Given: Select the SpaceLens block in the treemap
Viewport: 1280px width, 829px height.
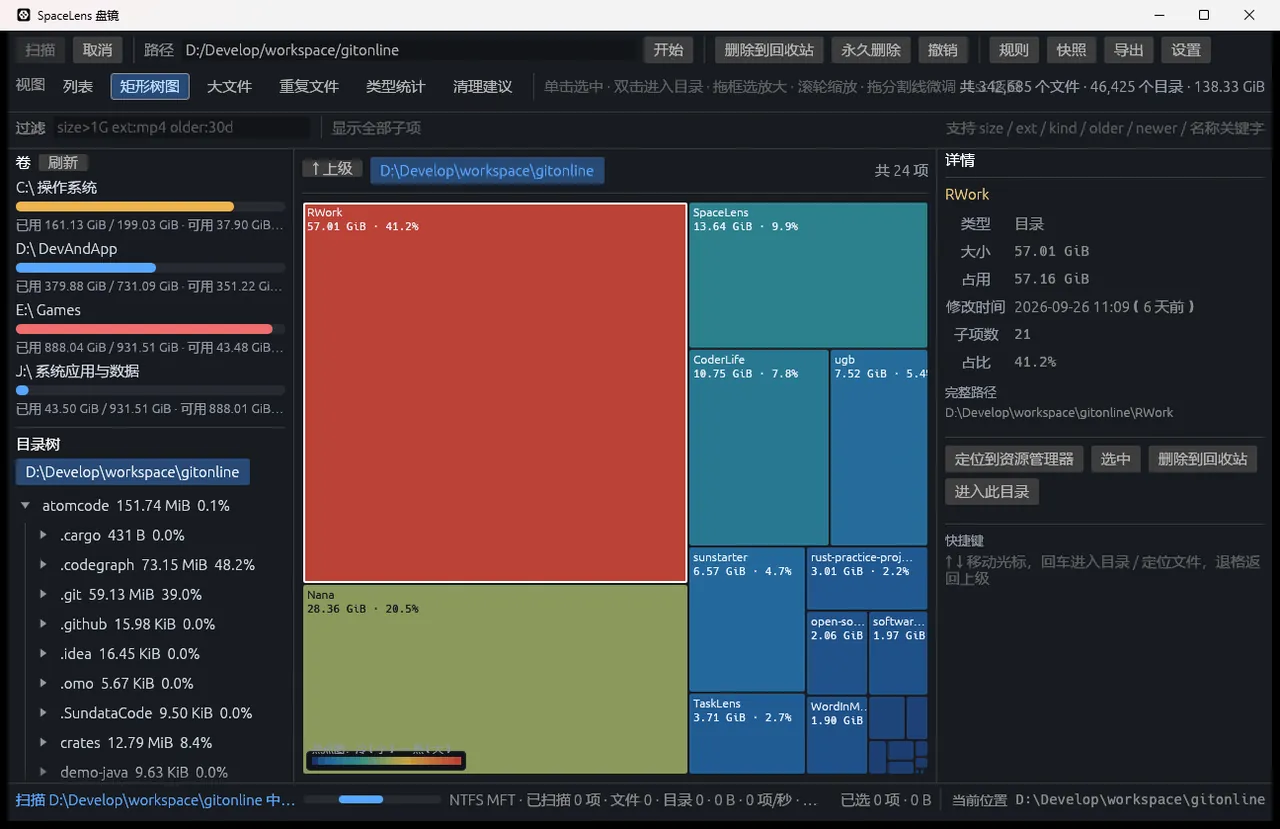Looking at the screenshot, I should (x=808, y=275).
